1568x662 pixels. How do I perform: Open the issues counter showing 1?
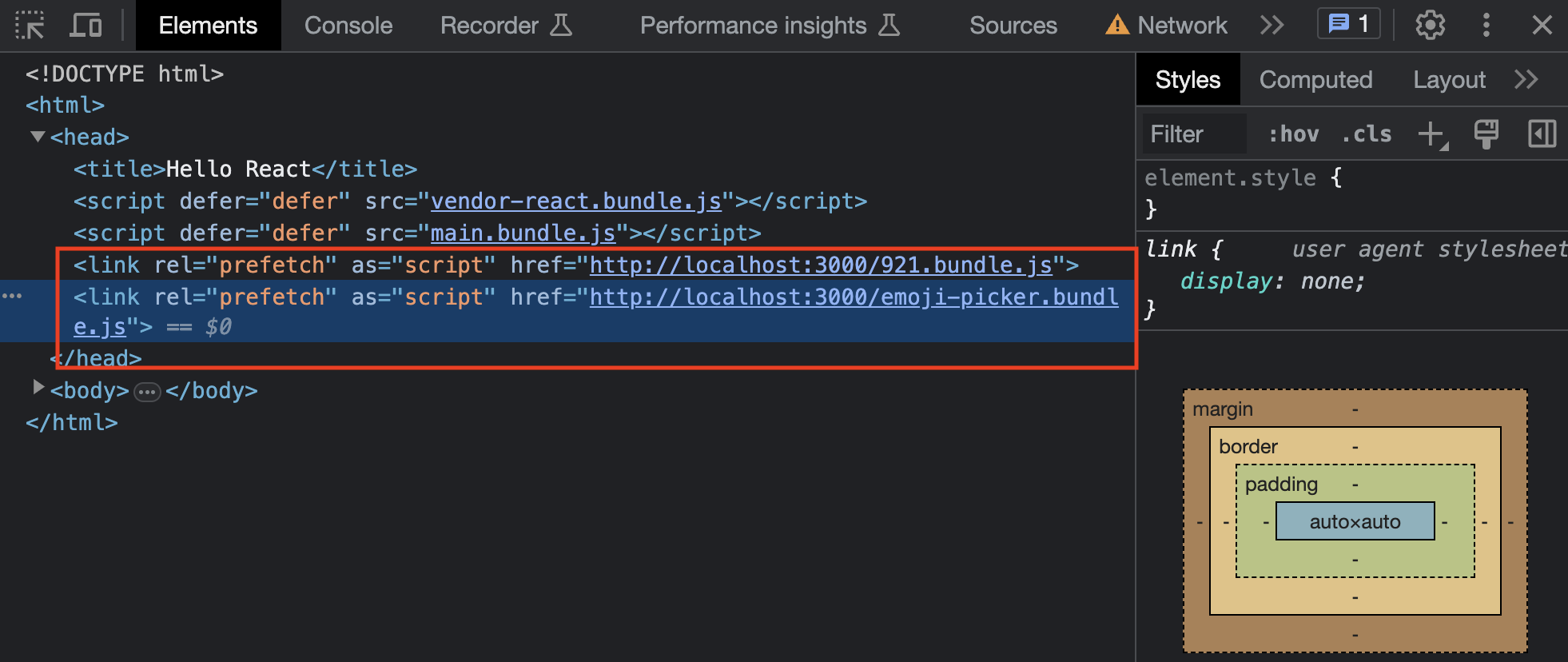tap(1349, 24)
